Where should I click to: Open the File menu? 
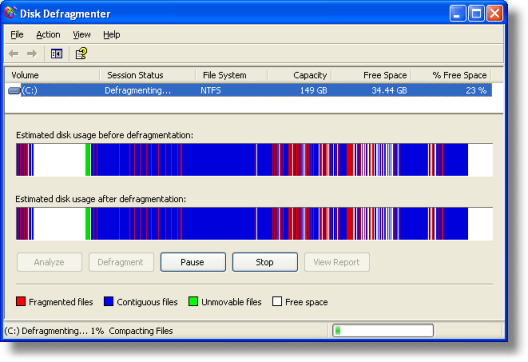pos(17,35)
